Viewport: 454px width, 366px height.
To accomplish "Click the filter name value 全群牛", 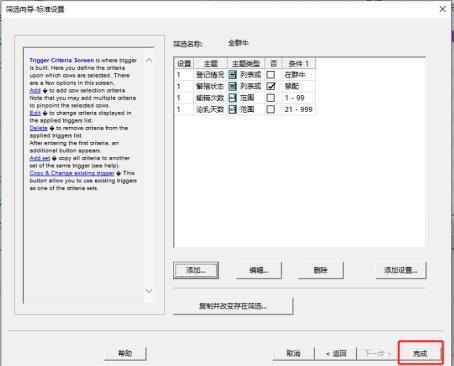I will coord(238,43).
